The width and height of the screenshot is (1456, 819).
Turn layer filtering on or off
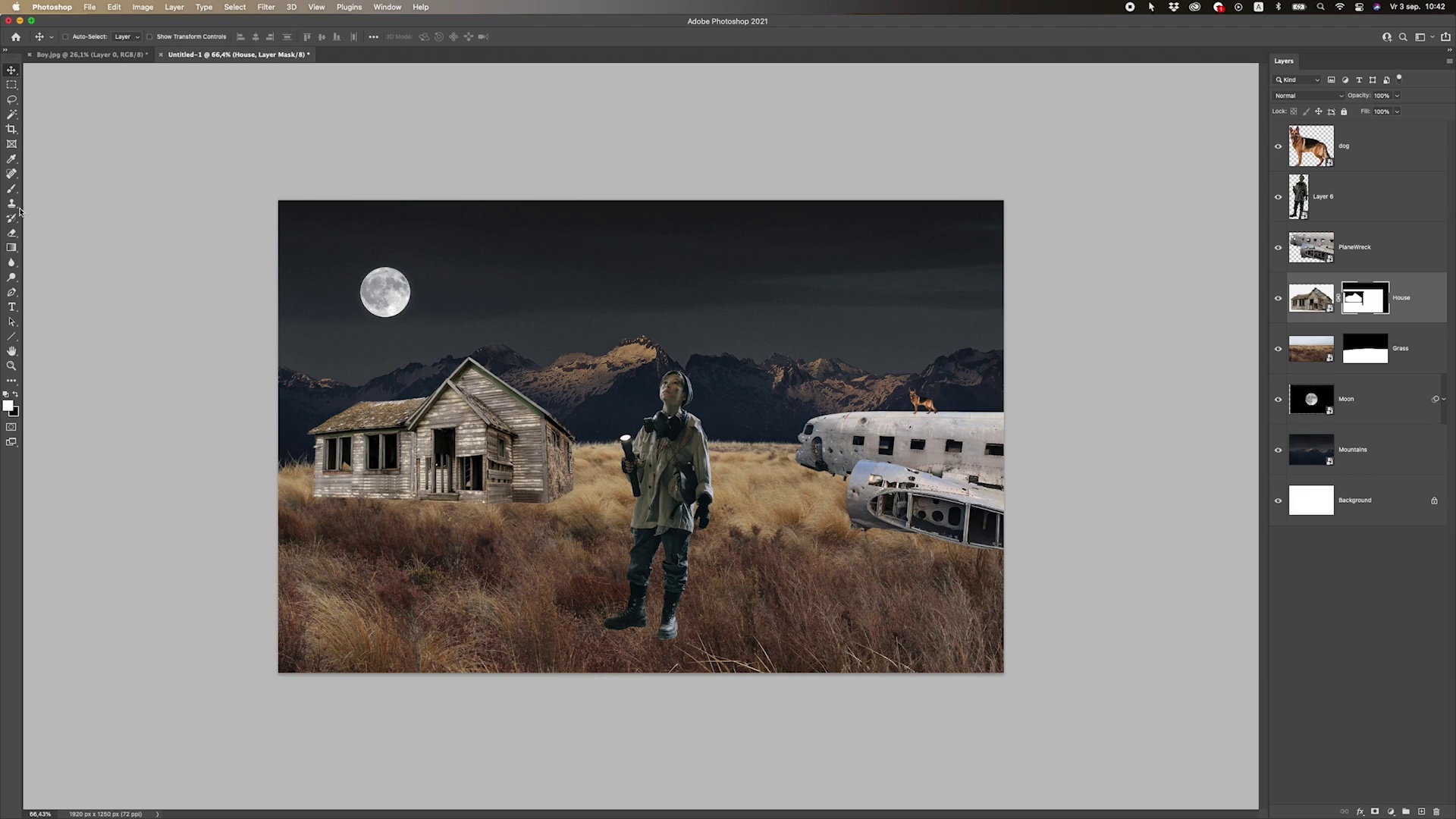coord(1399,78)
